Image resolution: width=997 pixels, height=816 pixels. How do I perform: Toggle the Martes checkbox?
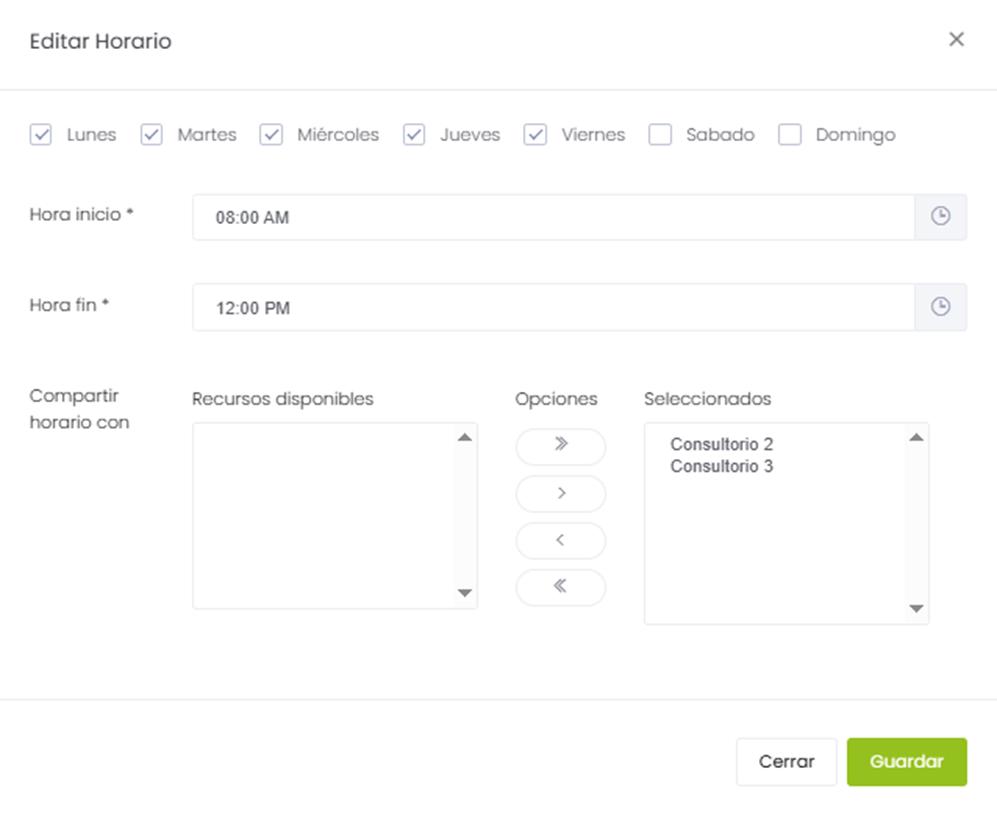pyautogui.click(x=152, y=135)
